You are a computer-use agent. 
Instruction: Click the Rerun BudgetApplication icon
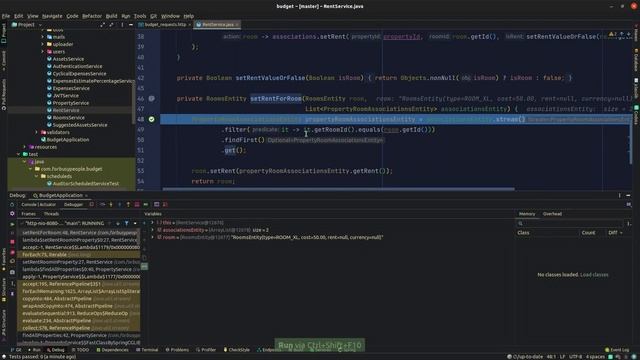point(12,204)
